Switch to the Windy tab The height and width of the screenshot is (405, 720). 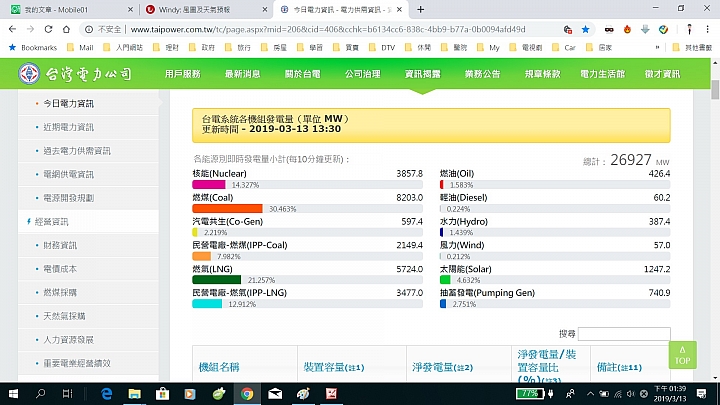(x=205, y=9)
